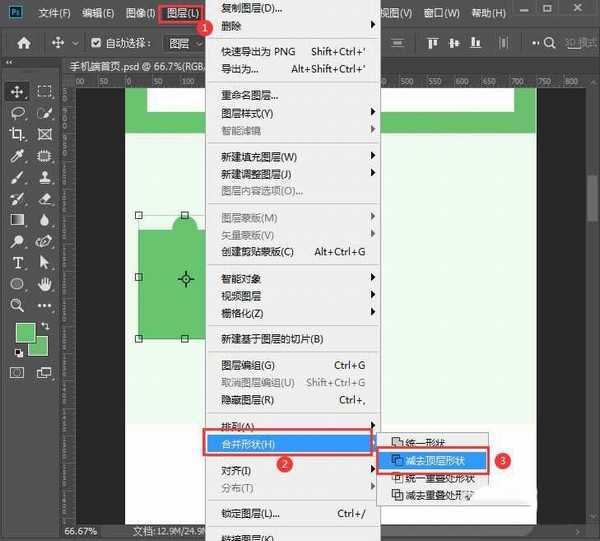This screenshot has height=541, width=600.
Task: Open the 图层 auto-select dropdown
Action: [184, 43]
